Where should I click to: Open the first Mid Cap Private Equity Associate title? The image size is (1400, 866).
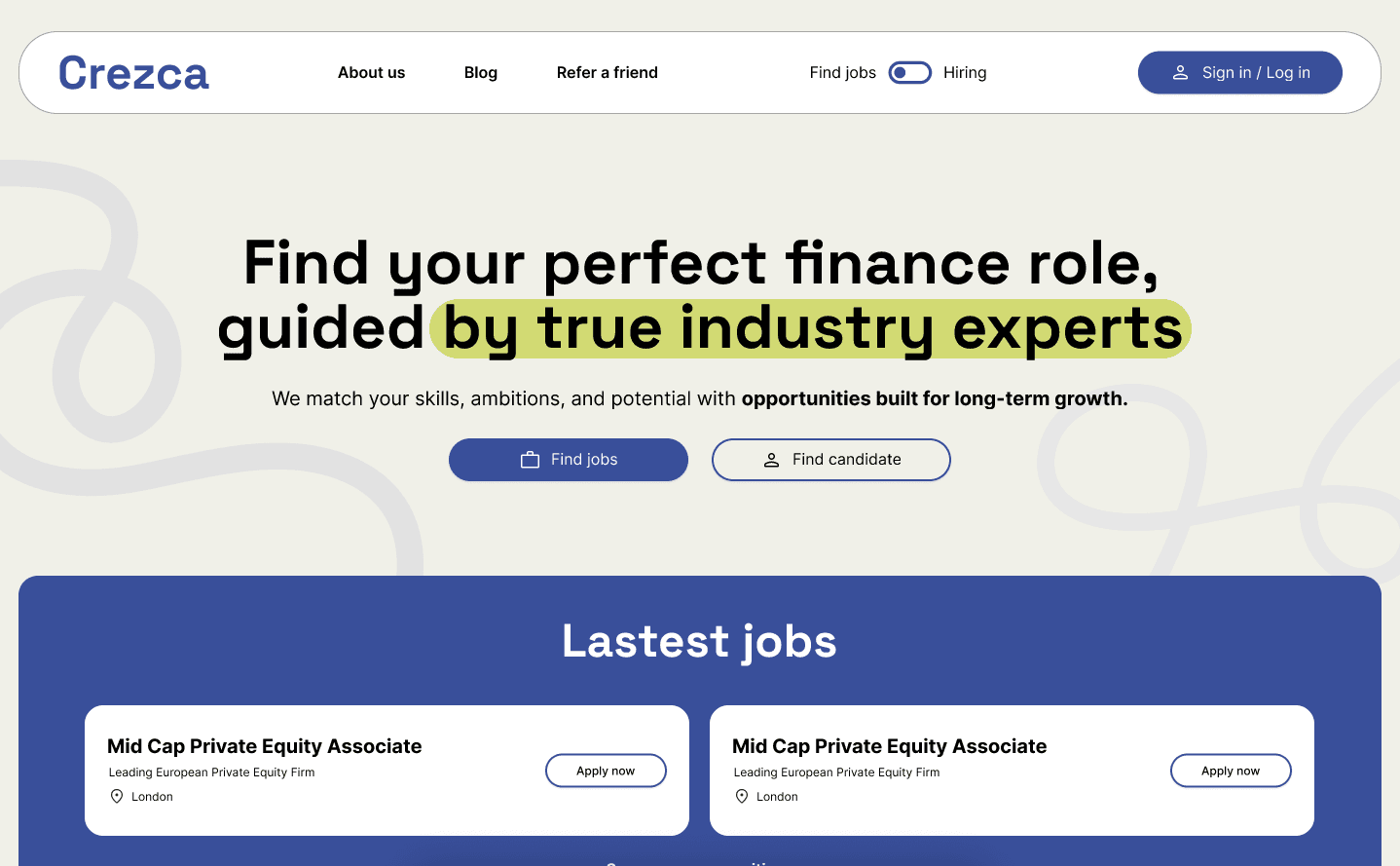click(264, 746)
